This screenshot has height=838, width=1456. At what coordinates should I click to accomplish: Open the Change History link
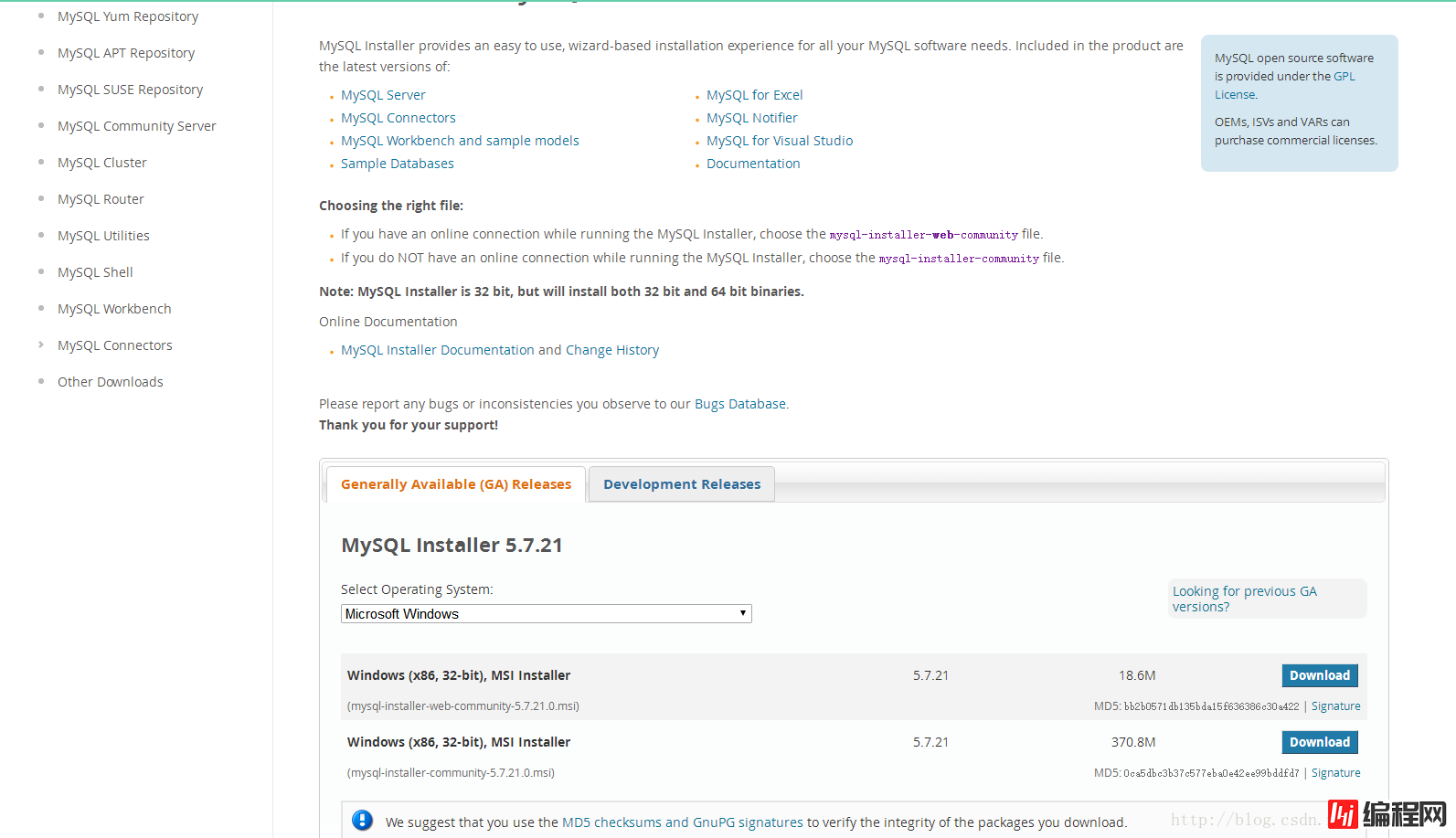point(612,350)
